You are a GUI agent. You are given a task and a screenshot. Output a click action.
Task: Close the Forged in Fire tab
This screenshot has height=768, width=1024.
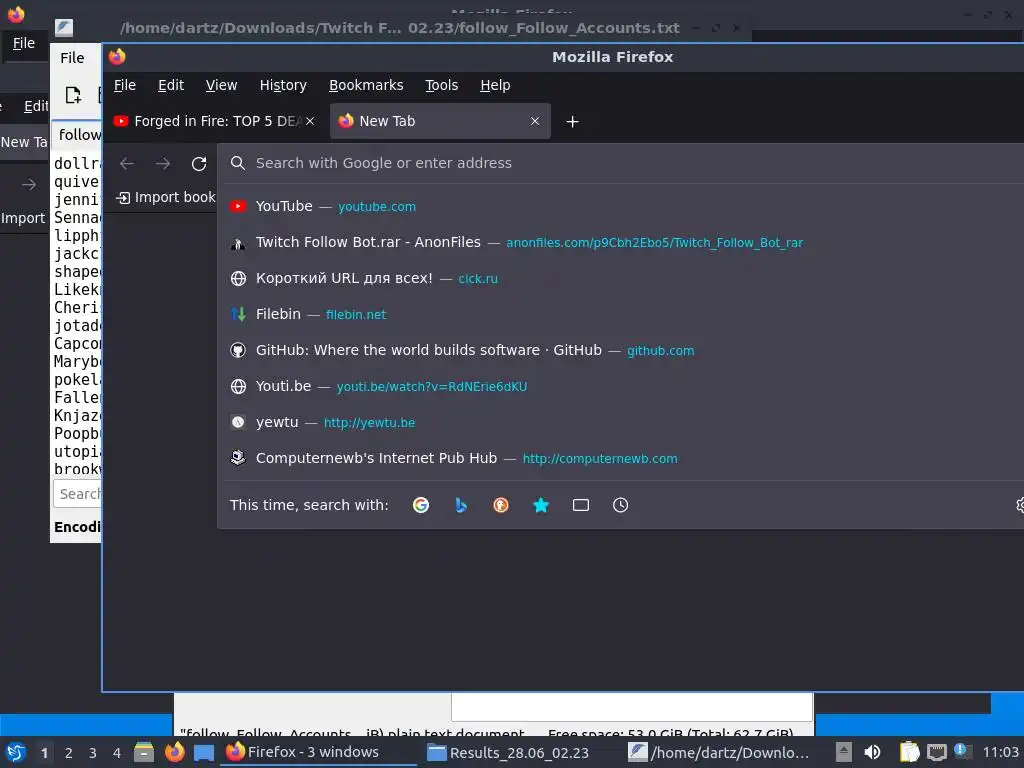pos(310,121)
